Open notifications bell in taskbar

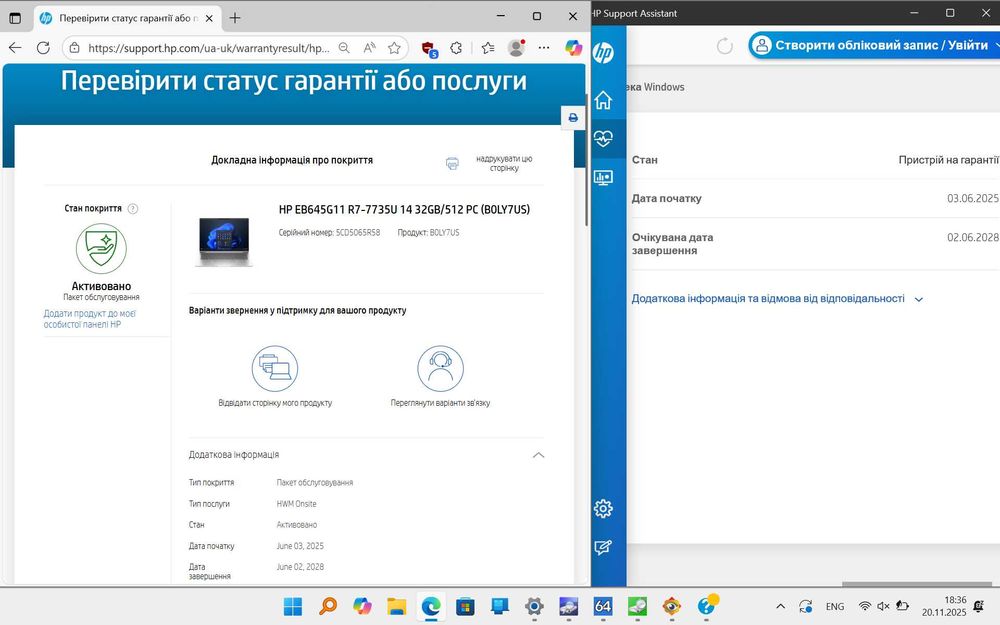[x=980, y=607]
